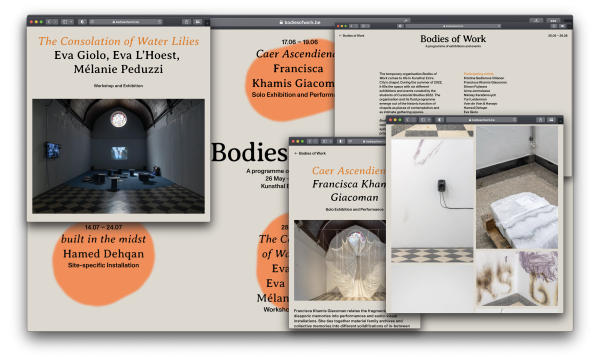Click 'Bodies of Work' heading in about window

[453, 39]
